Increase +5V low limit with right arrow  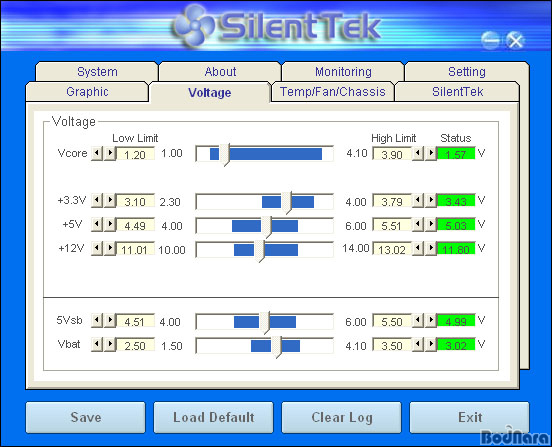point(110,225)
